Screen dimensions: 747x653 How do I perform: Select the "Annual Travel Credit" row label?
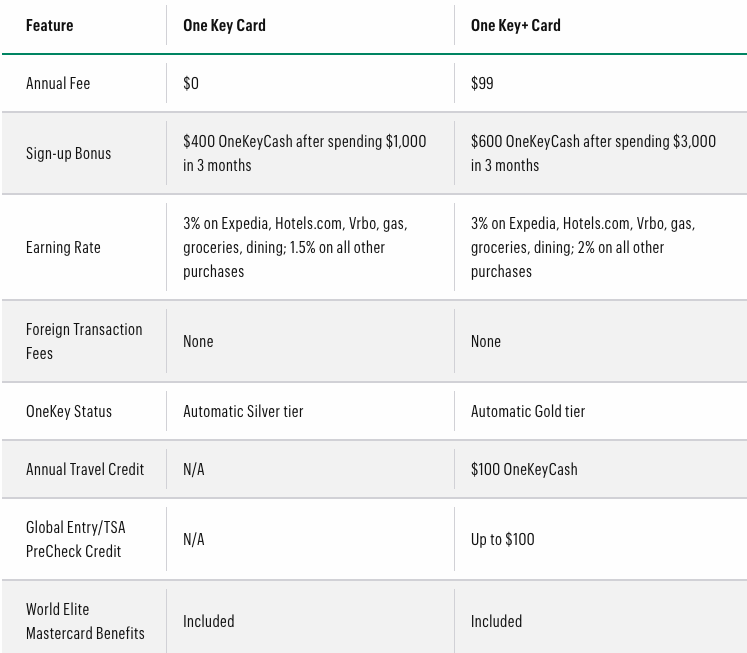coord(85,469)
